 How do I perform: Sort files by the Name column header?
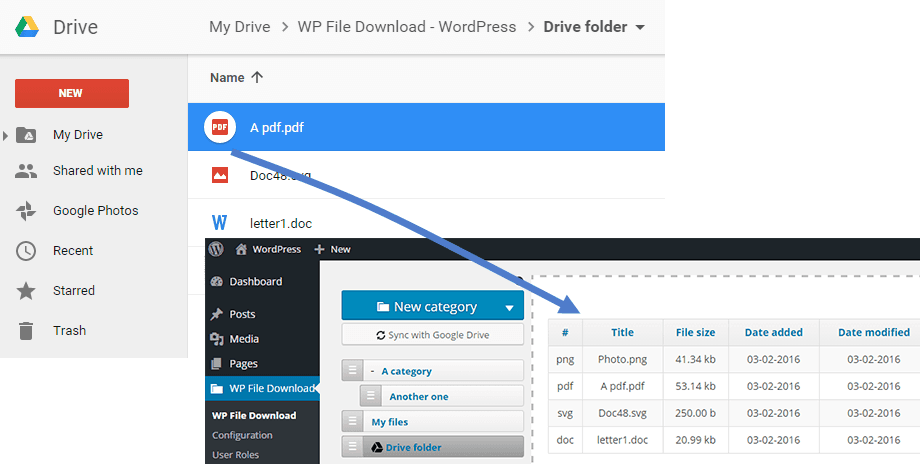tap(227, 77)
